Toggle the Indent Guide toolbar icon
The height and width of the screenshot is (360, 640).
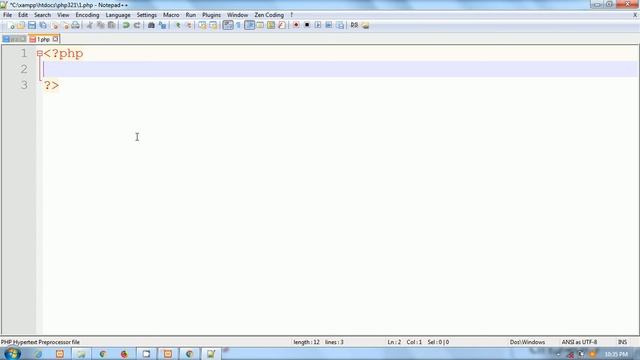[x=249, y=25]
